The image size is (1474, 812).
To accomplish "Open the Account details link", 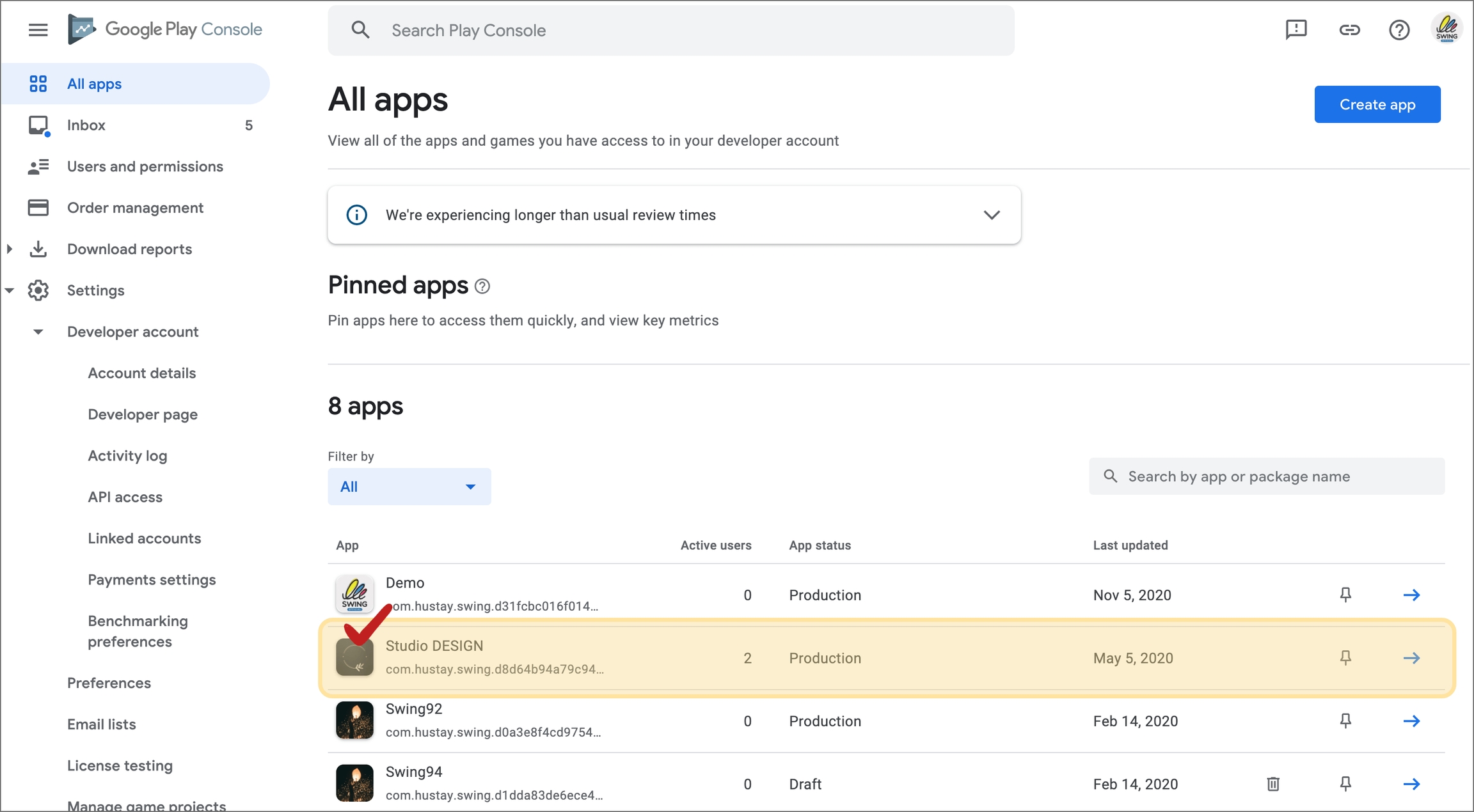I will pos(141,373).
